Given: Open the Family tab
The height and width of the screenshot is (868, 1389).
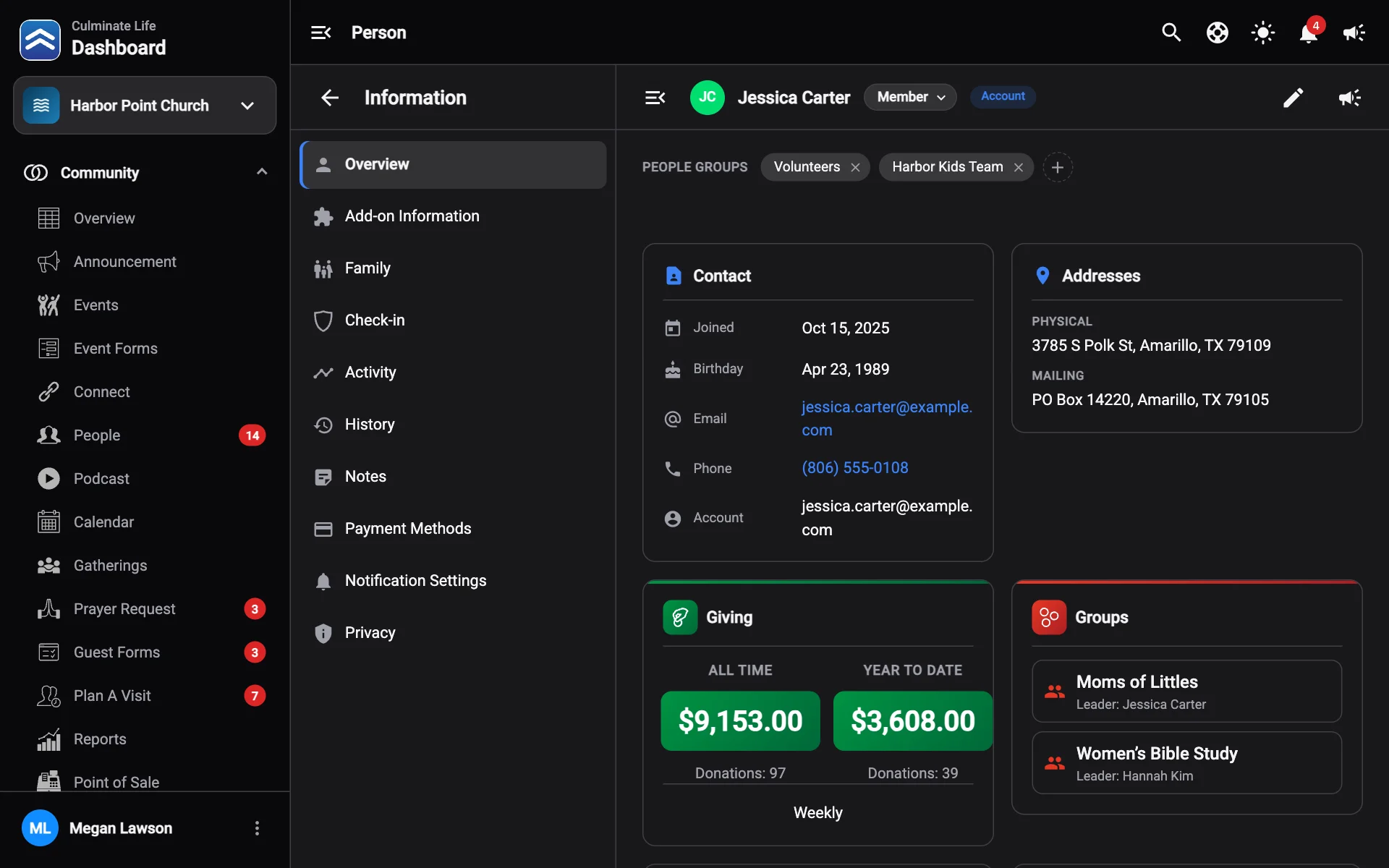Looking at the screenshot, I should 453,268.
